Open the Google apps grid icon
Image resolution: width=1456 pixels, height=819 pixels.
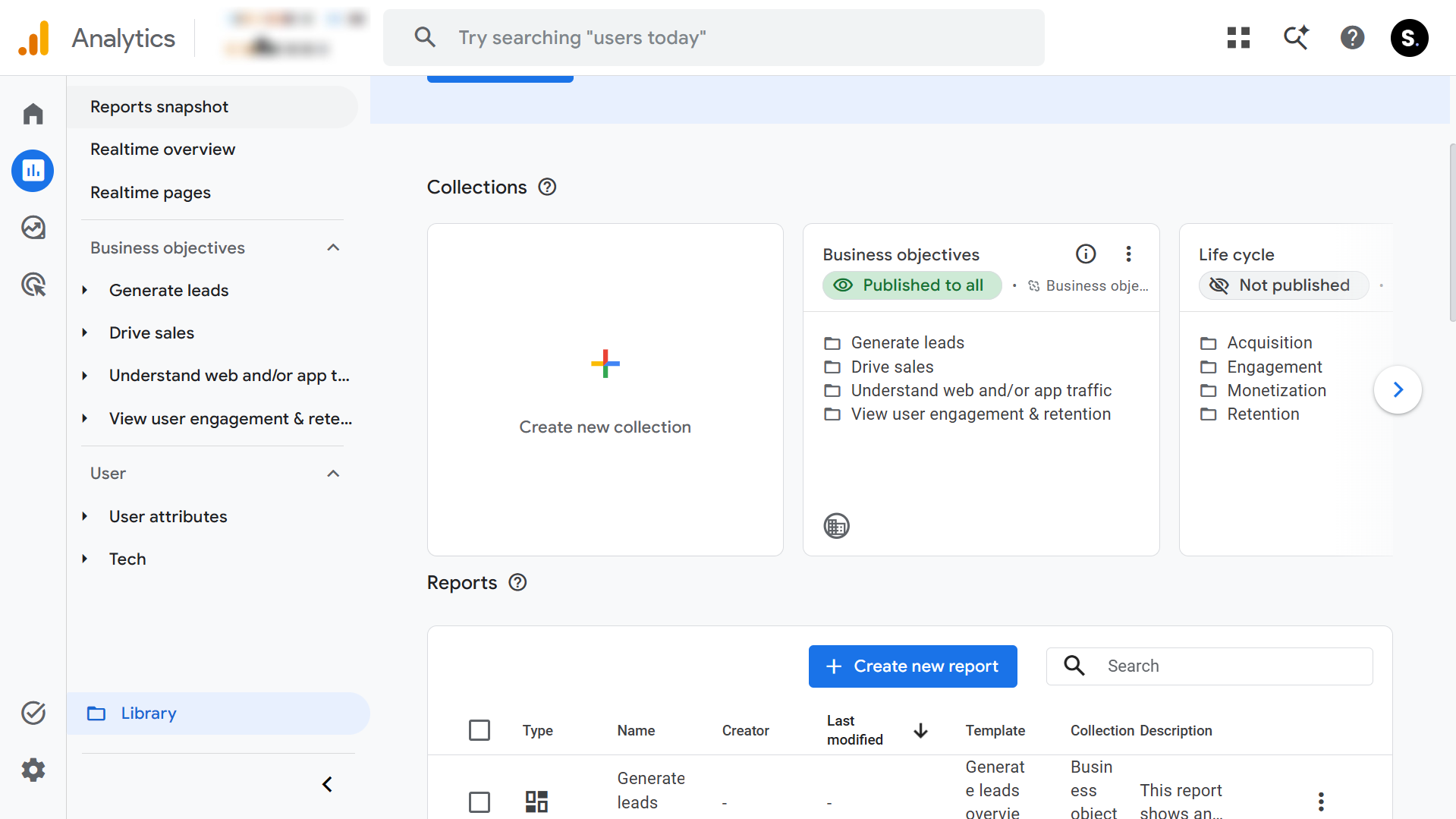pos(1238,38)
